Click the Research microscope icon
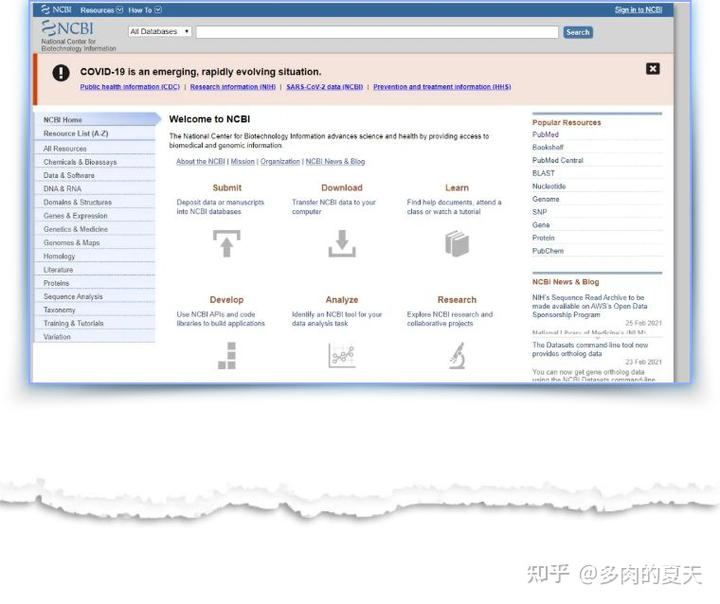Screen dimensions: 720x604 pos(457,356)
